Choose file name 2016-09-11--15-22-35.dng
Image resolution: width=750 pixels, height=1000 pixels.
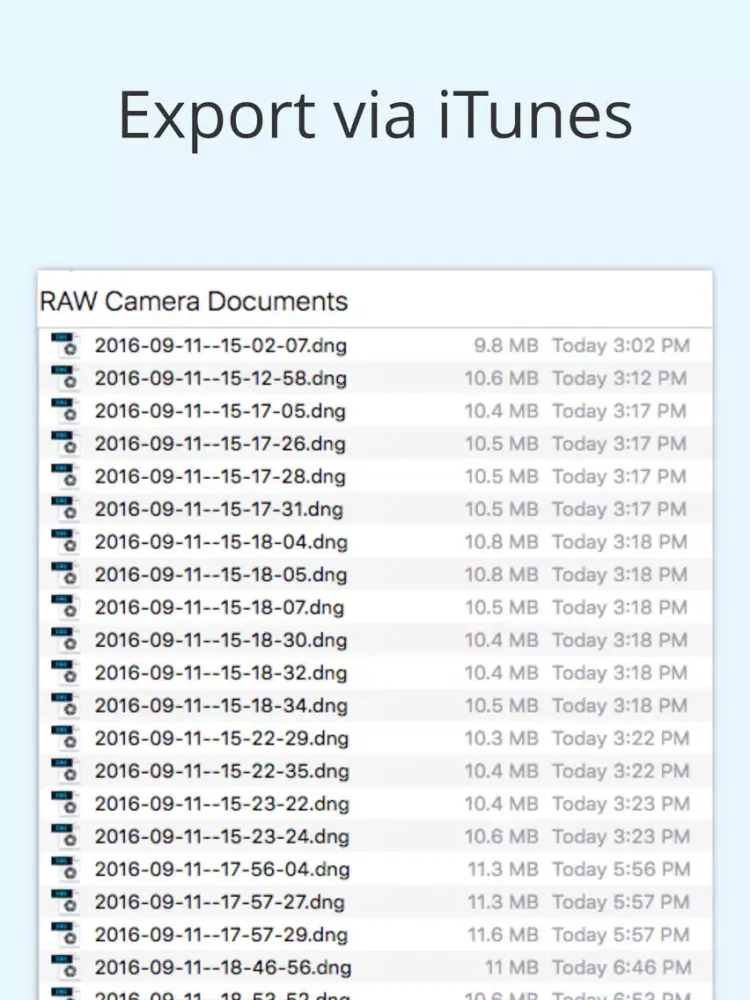click(x=222, y=771)
